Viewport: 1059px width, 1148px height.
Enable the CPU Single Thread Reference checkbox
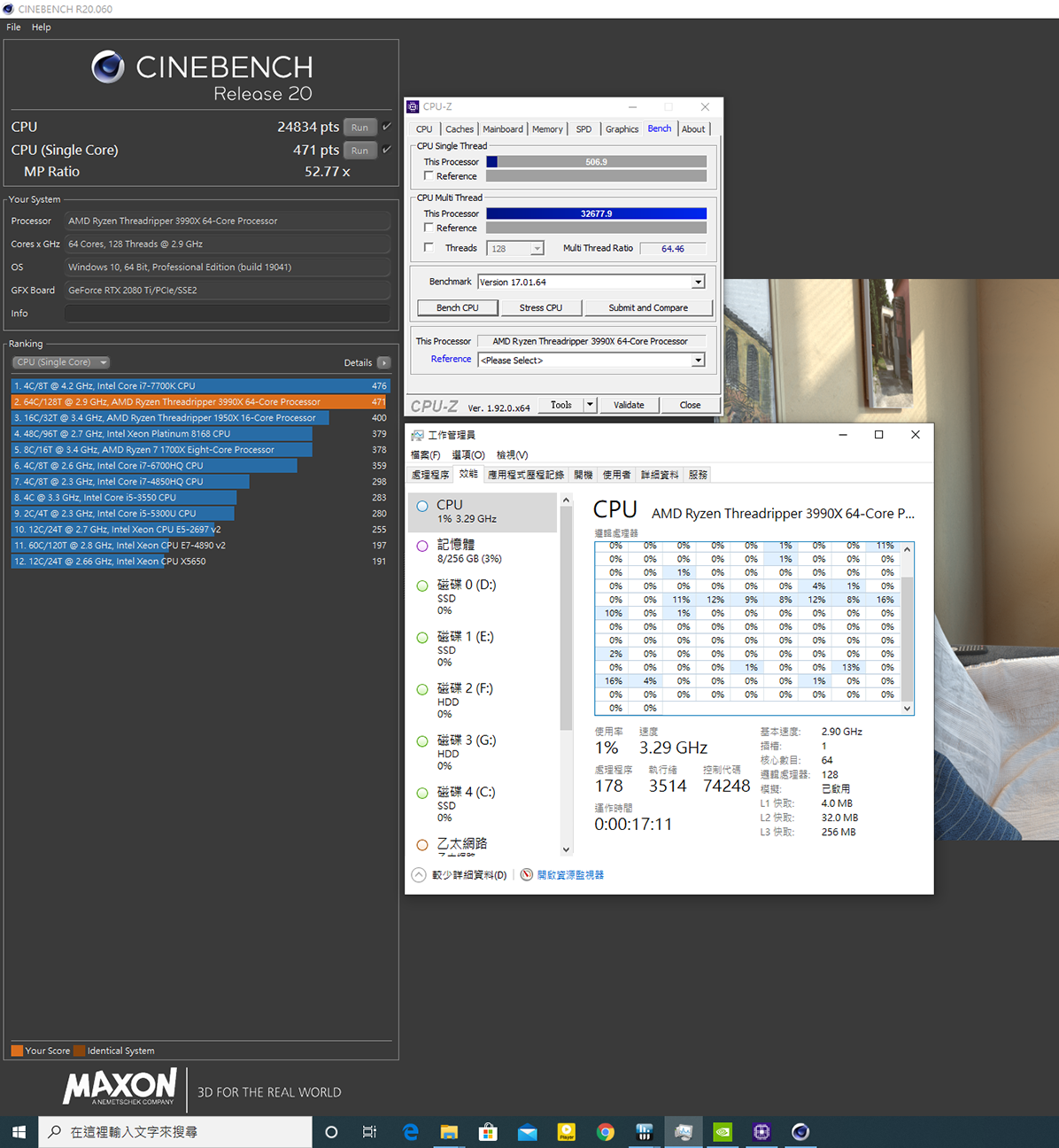pyautogui.click(x=429, y=175)
